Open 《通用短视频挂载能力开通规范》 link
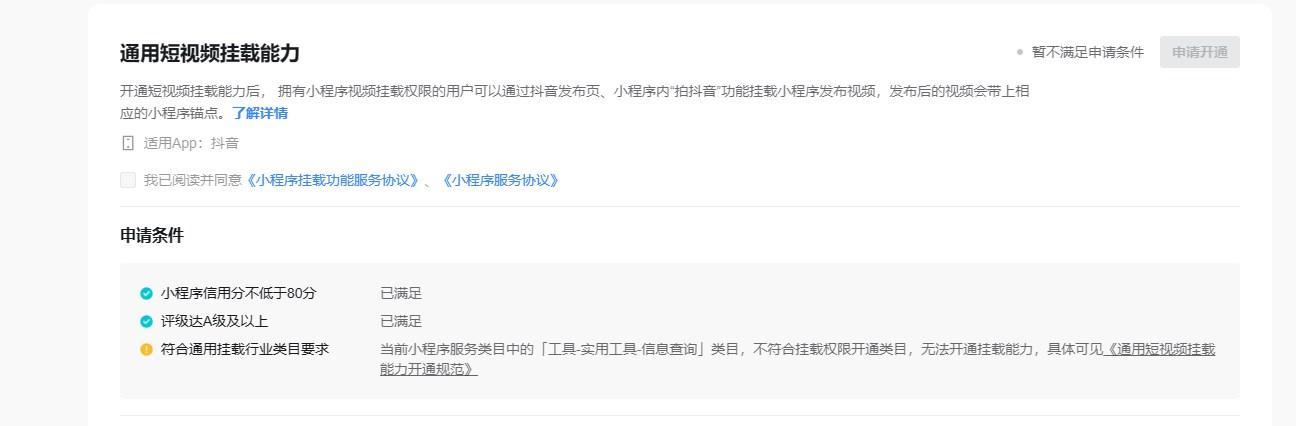Screen dimensions: 1296x426 point(798,359)
